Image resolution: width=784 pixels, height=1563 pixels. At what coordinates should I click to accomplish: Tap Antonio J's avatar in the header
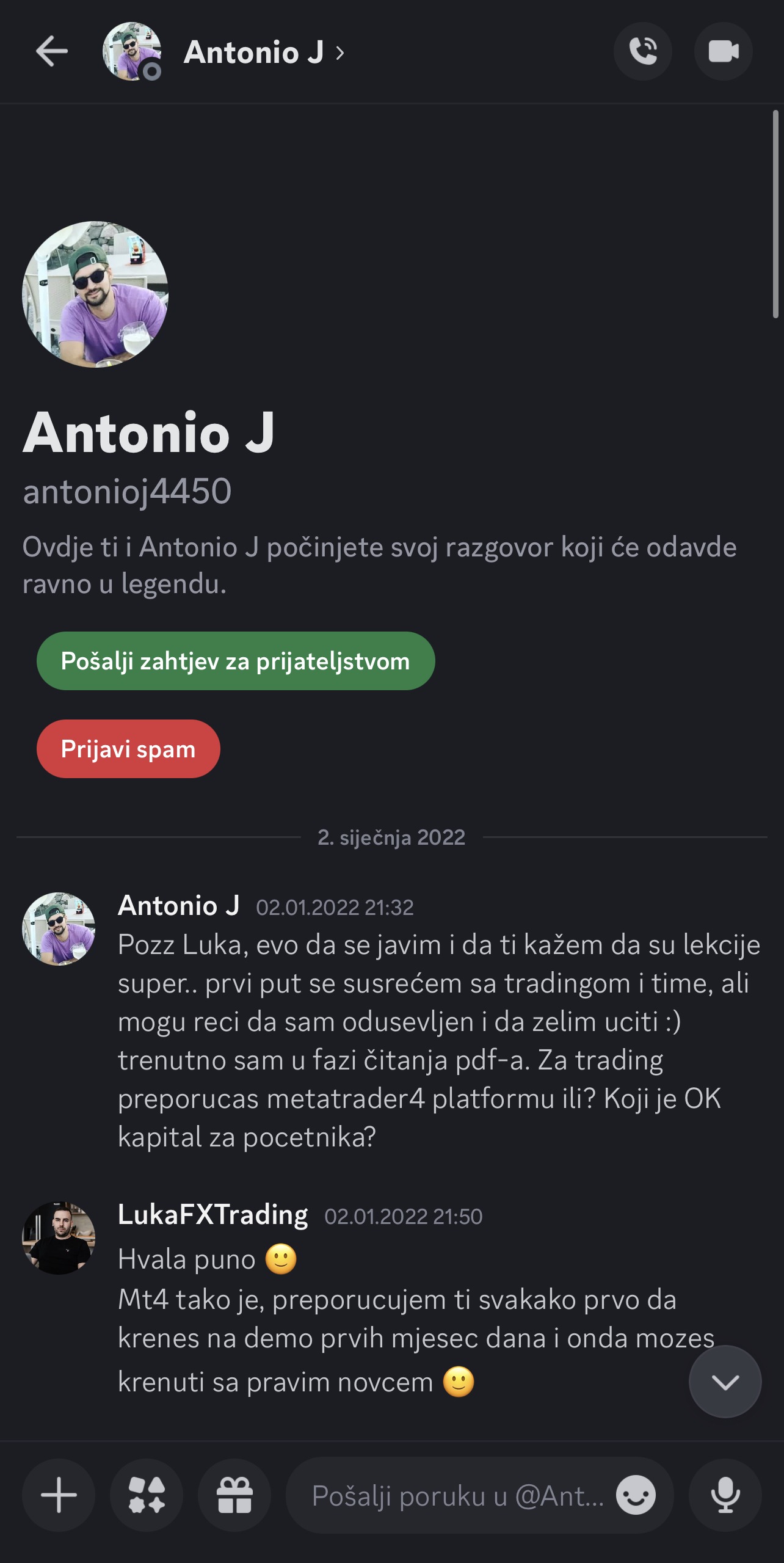pos(132,51)
